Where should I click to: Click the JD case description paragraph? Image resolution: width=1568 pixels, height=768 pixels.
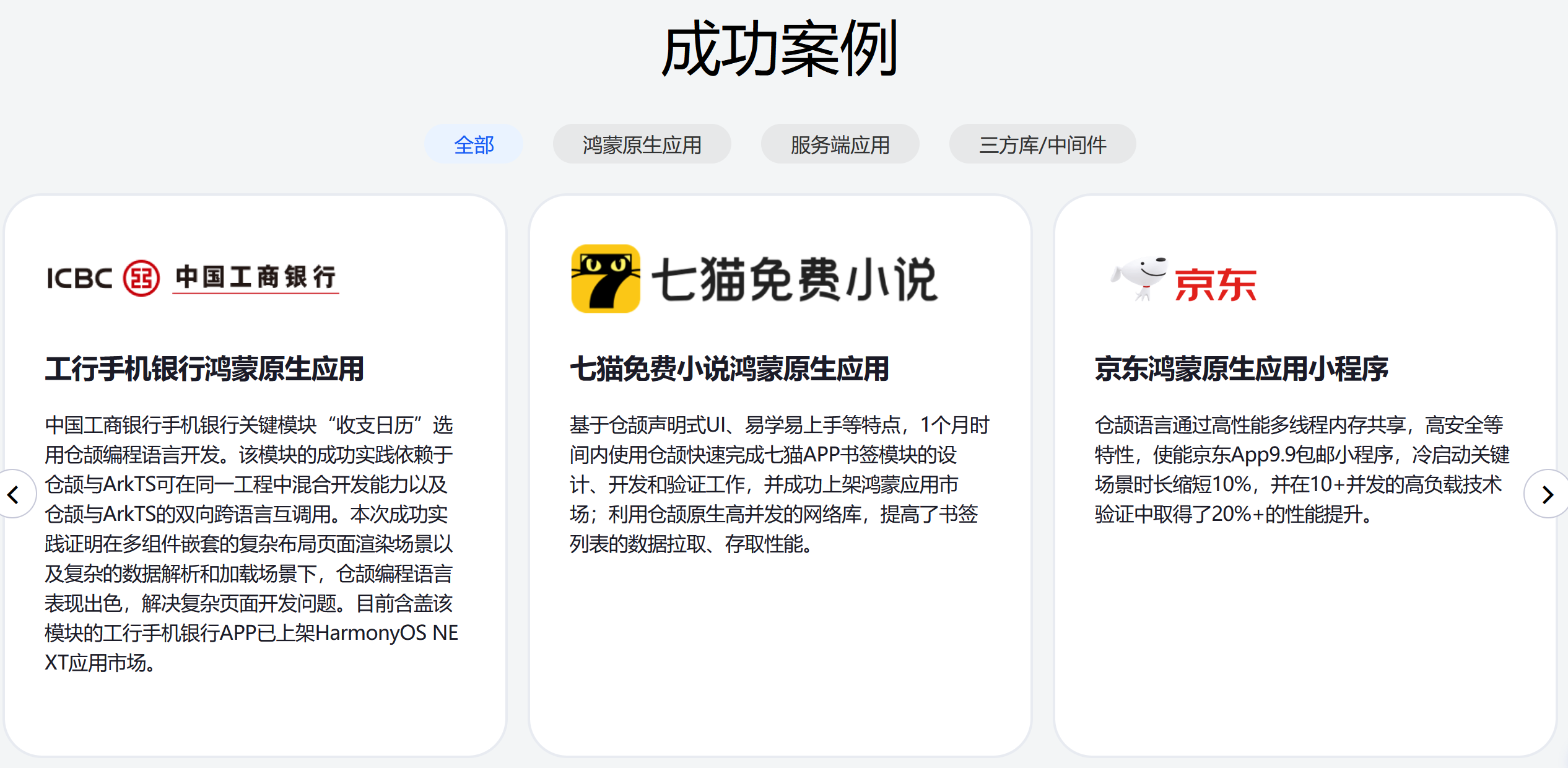(x=1300, y=469)
